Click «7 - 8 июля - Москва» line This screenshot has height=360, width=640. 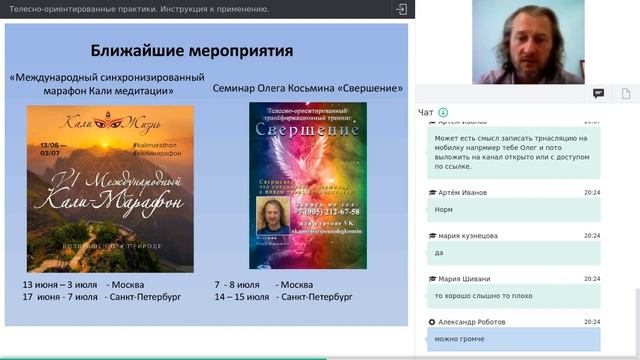pos(264,284)
